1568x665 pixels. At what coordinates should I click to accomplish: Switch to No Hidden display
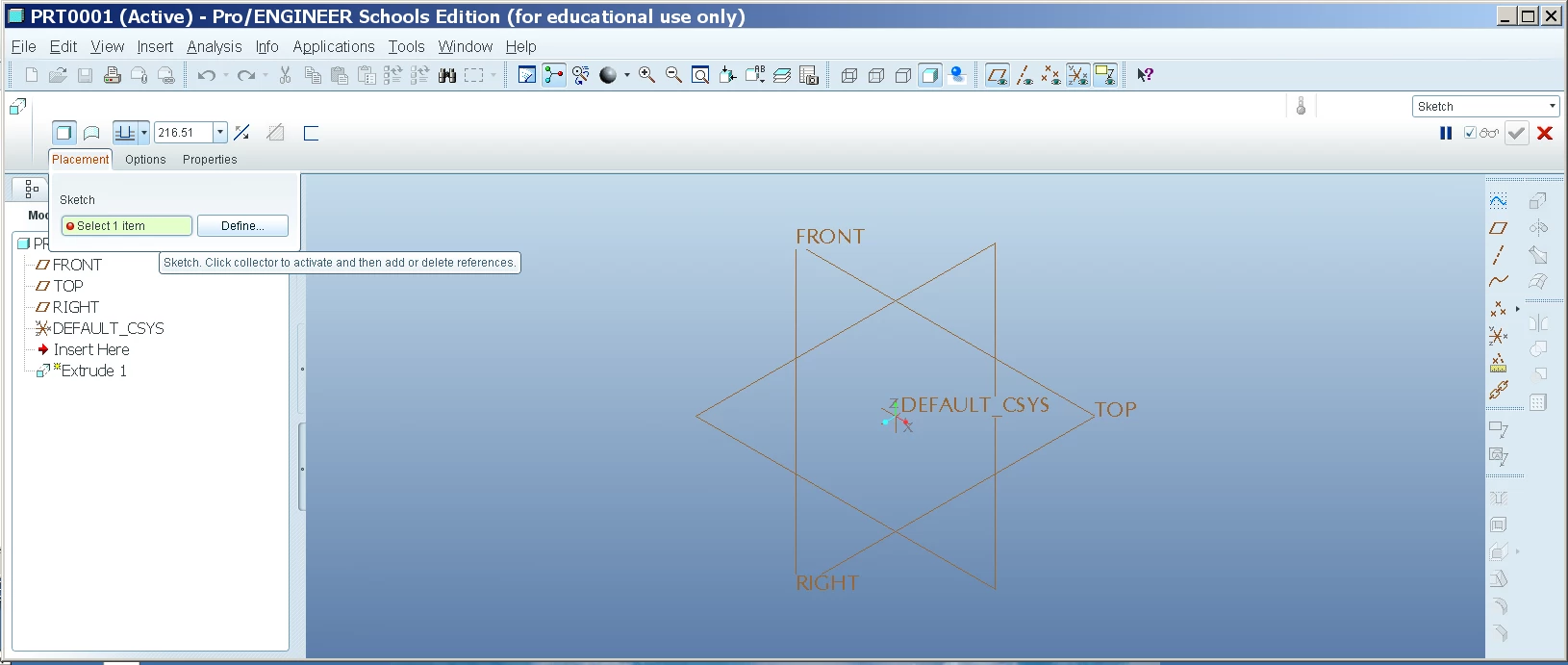(x=903, y=75)
